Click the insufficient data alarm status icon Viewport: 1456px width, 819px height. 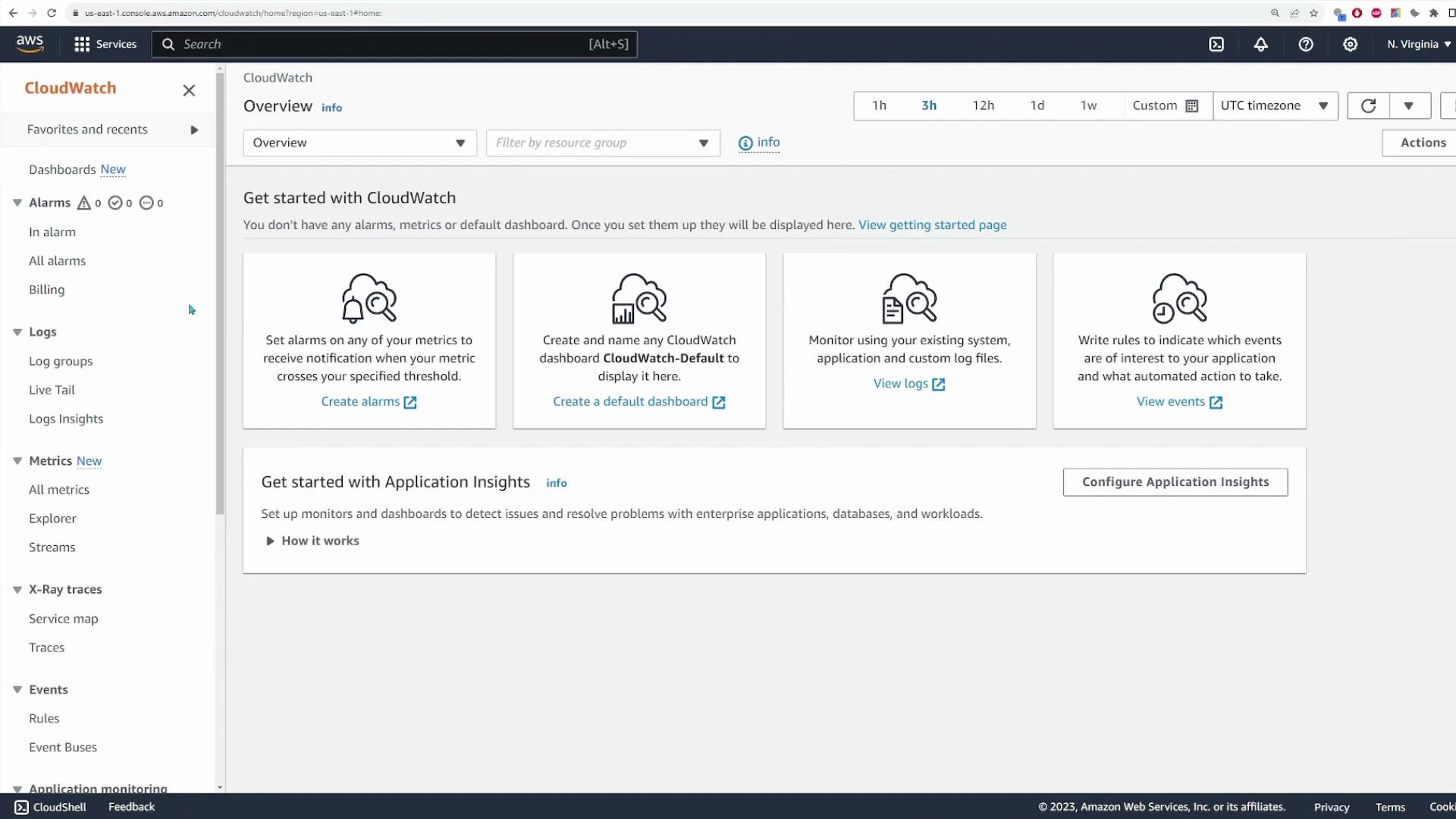pyautogui.click(x=145, y=202)
